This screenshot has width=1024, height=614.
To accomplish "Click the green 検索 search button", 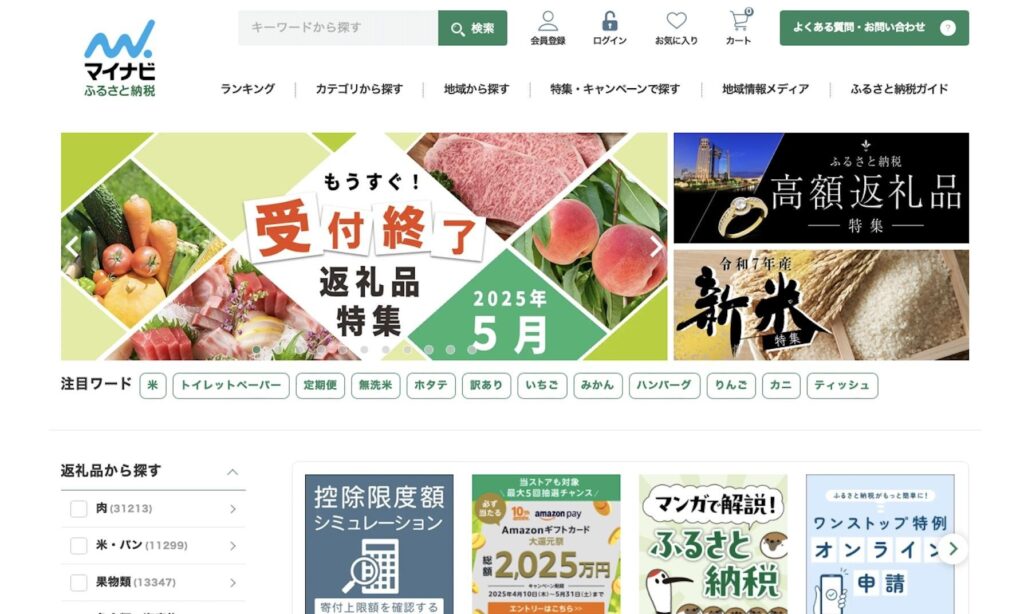I will (472, 28).
